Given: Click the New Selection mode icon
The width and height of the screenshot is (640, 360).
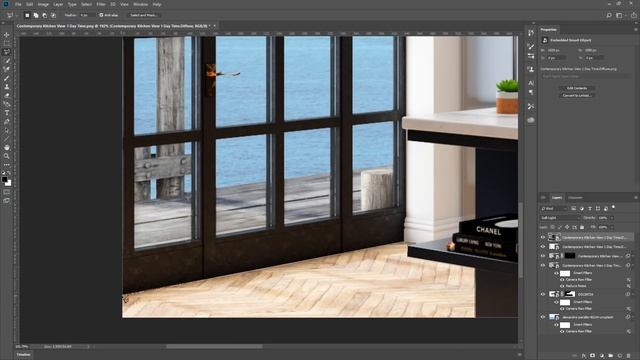Looking at the screenshot, I should tap(27, 15).
